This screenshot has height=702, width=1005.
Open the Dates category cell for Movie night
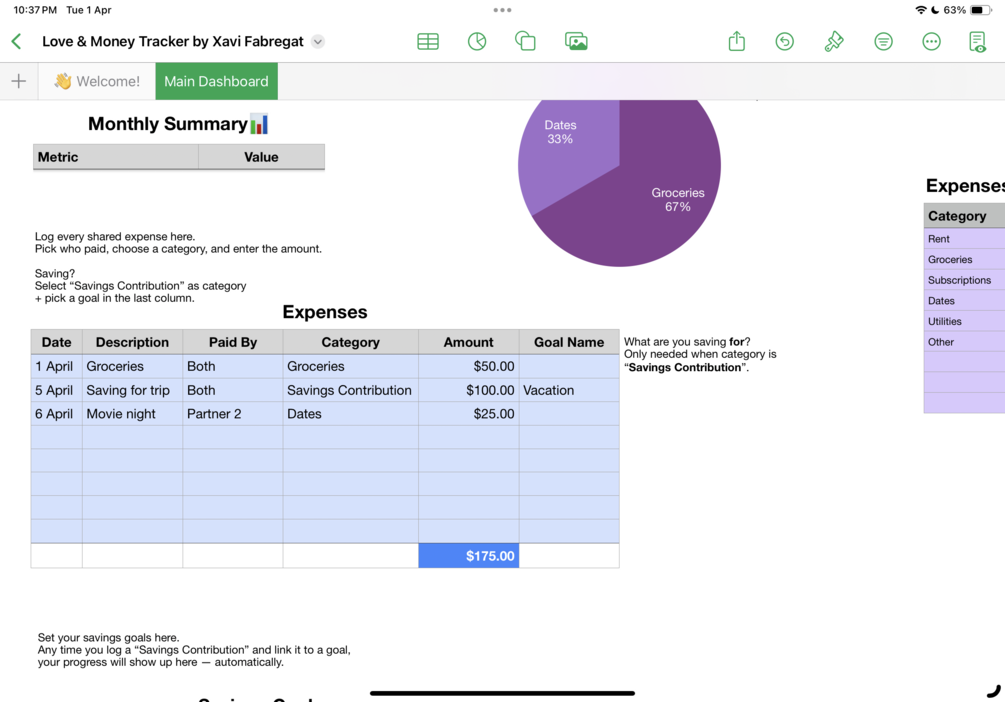[x=351, y=414]
